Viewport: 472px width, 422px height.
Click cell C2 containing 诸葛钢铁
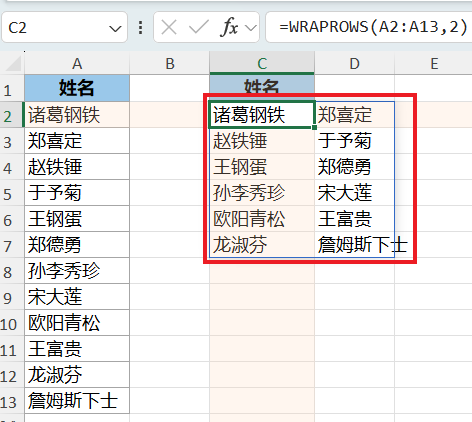[x=262, y=115]
